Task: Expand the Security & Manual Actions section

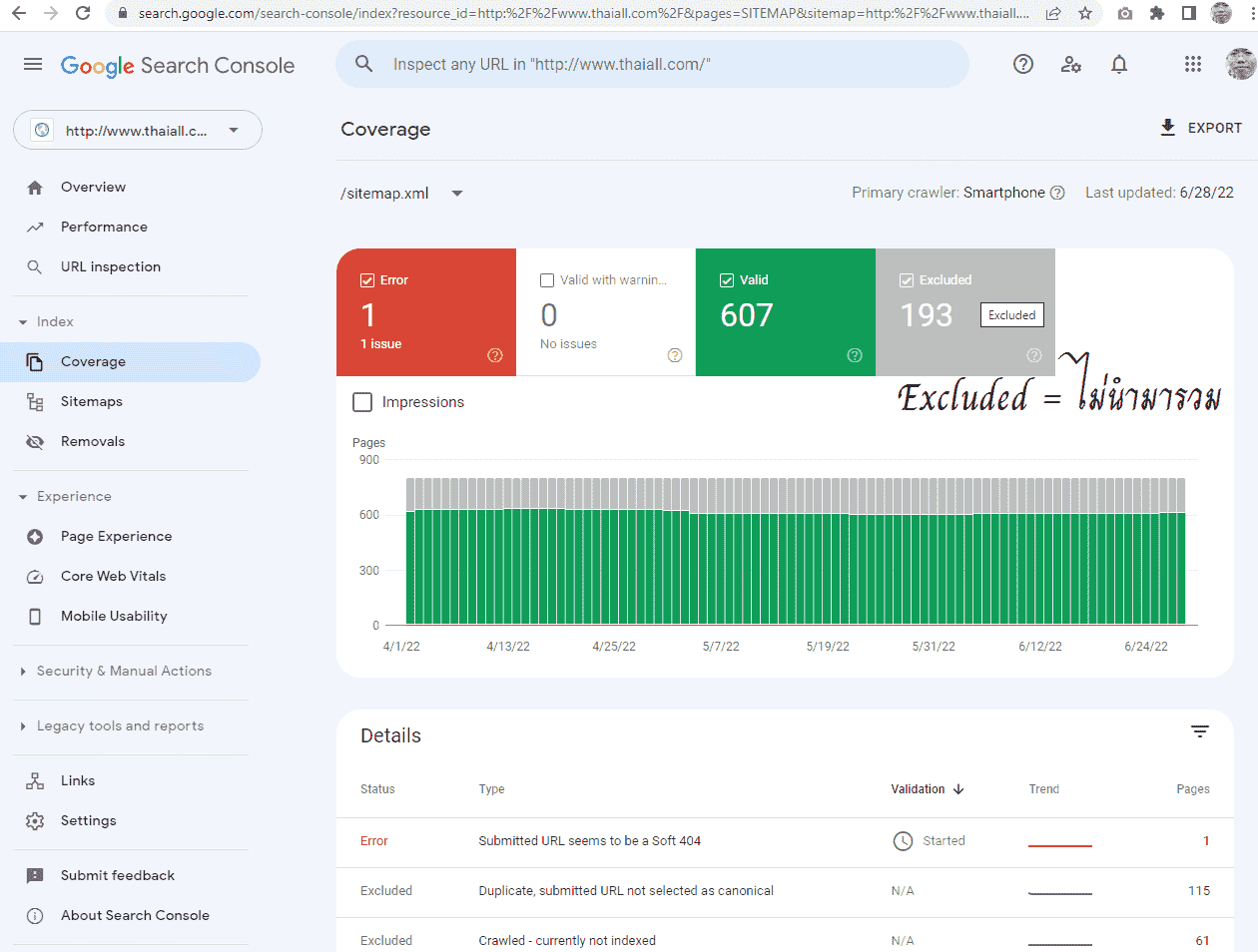Action: (124, 671)
